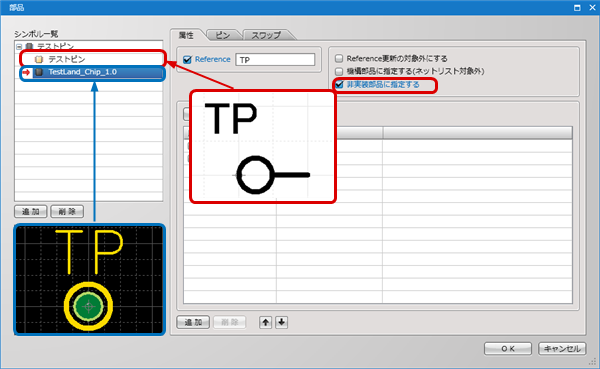Image resolution: width=600 pixels, height=369 pixels.
Task: Switch to the 属性 tab
Action: 186,35
